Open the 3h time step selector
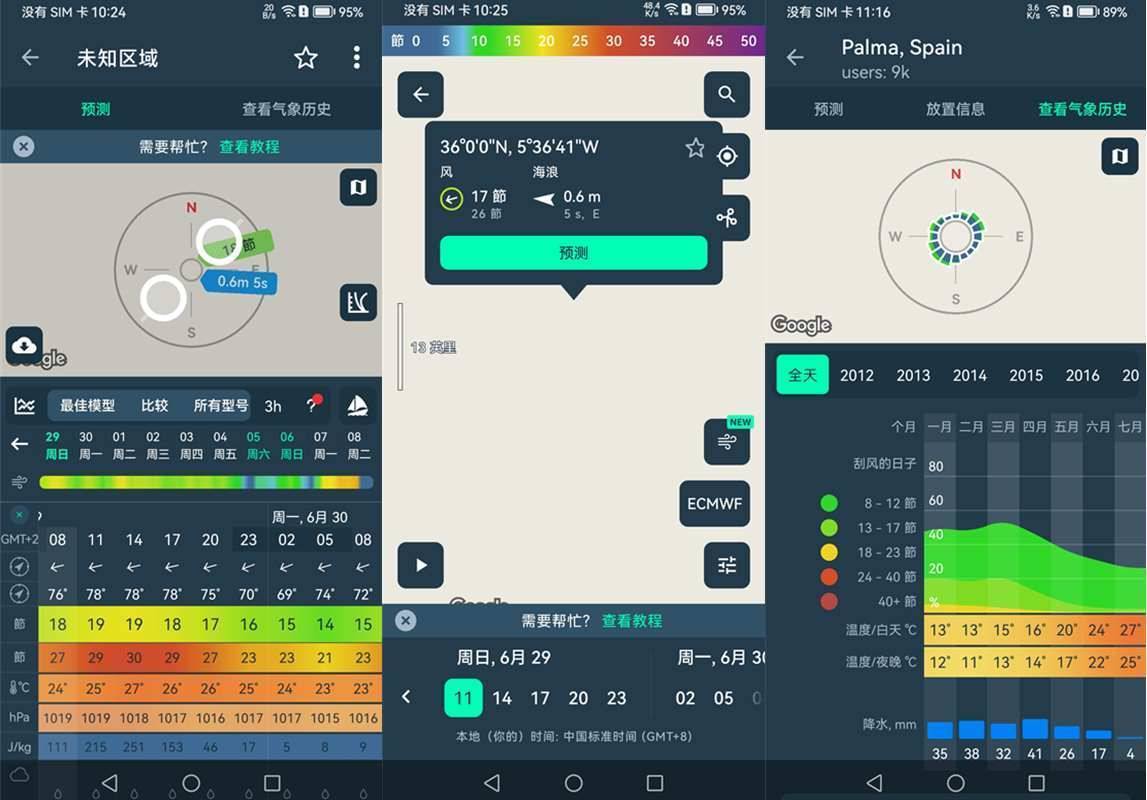Image resolution: width=1147 pixels, height=800 pixels. (x=273, y=406)
